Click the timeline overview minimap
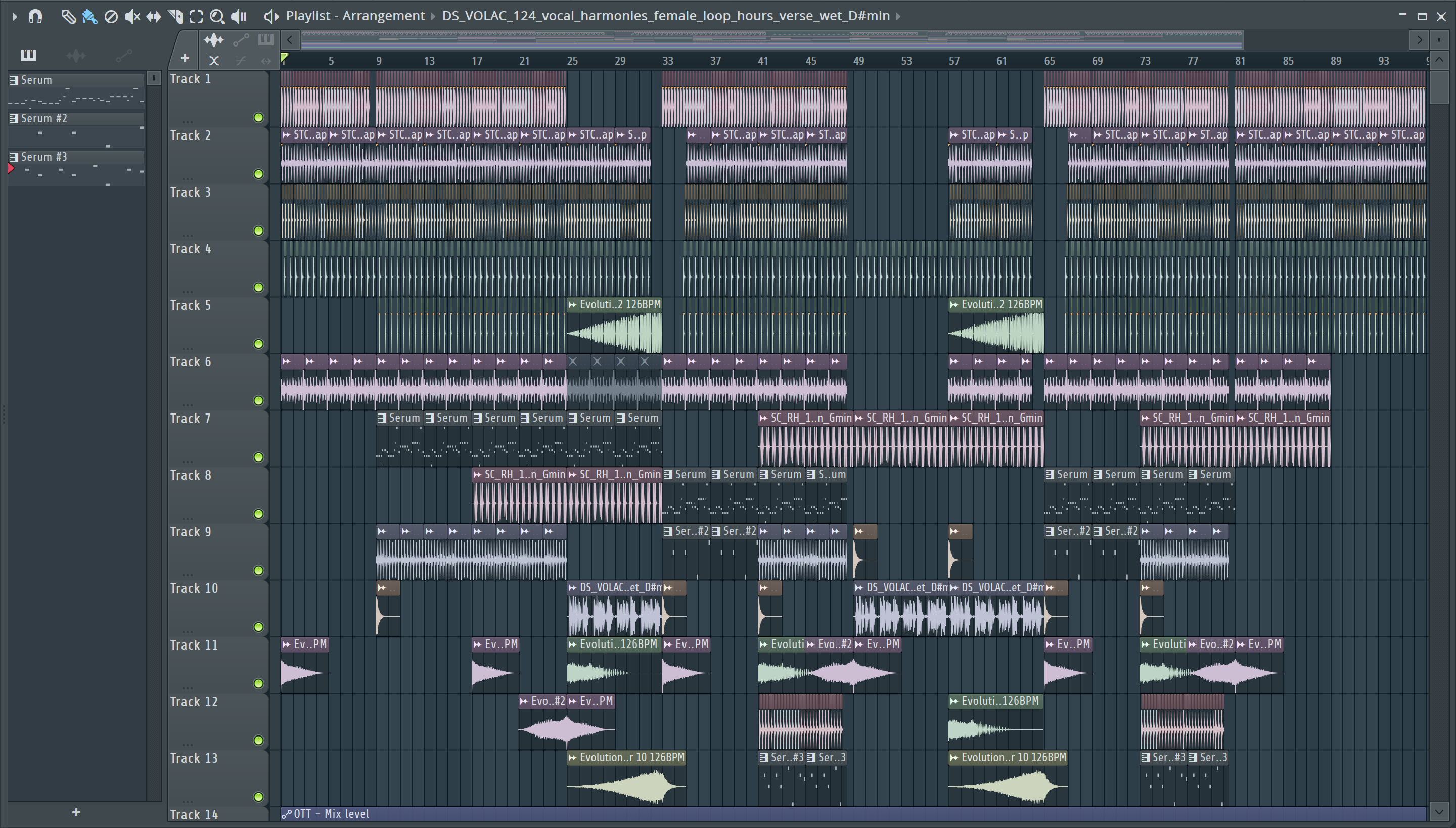The height and width of the screenshot is (828, 1456). (772, 40)
